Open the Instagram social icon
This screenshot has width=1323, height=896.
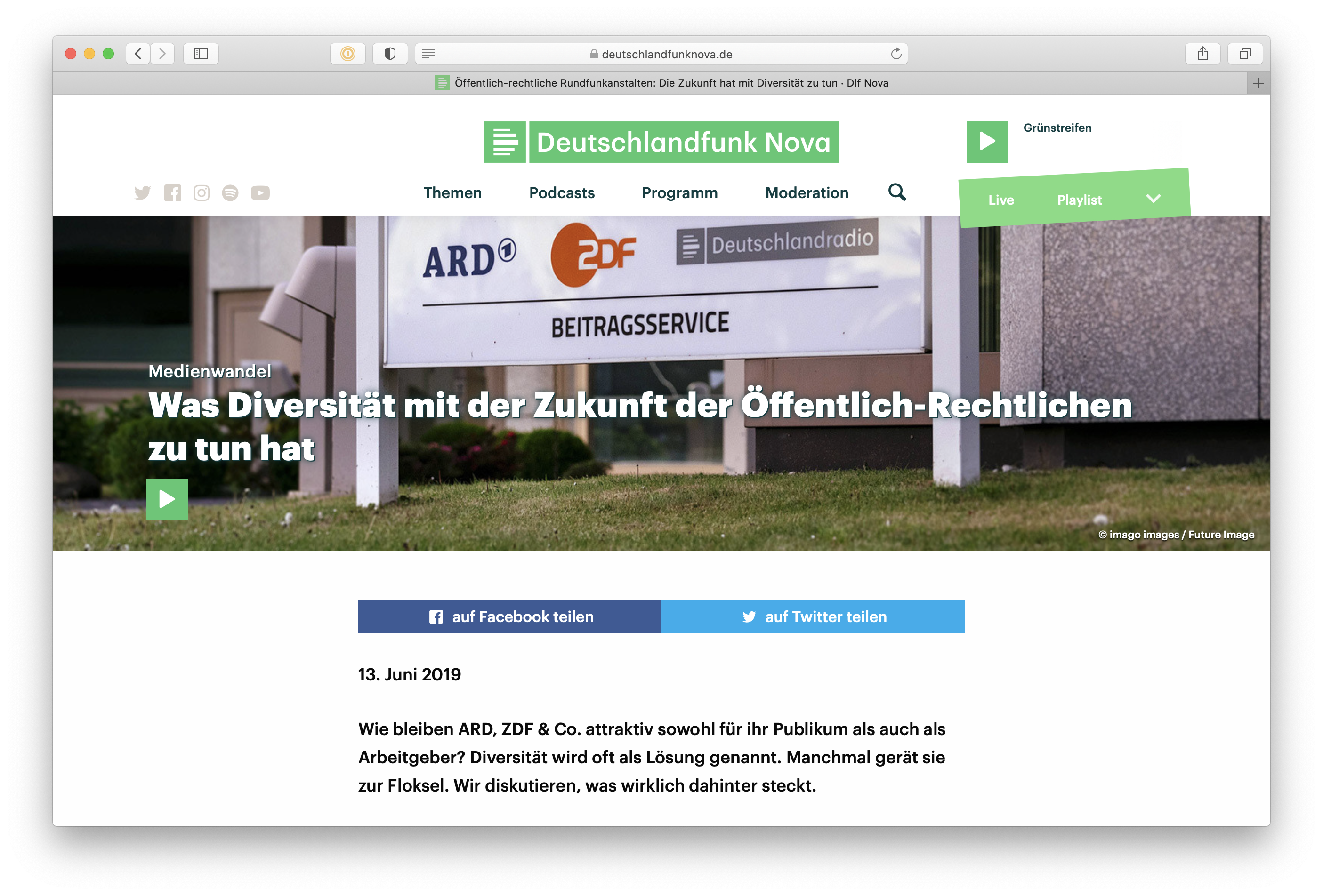202,193
